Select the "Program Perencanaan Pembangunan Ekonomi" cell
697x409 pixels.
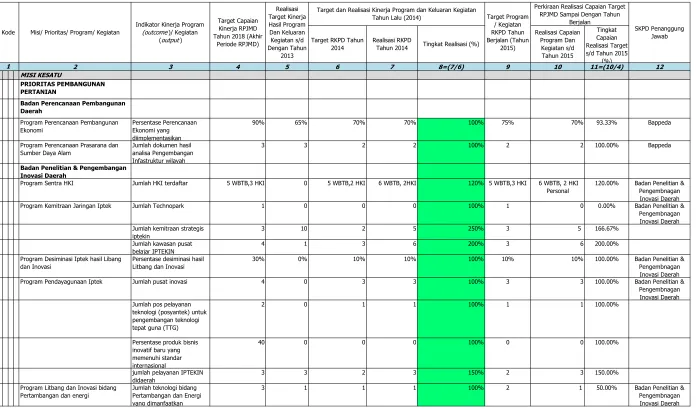[x=75, y=127]
